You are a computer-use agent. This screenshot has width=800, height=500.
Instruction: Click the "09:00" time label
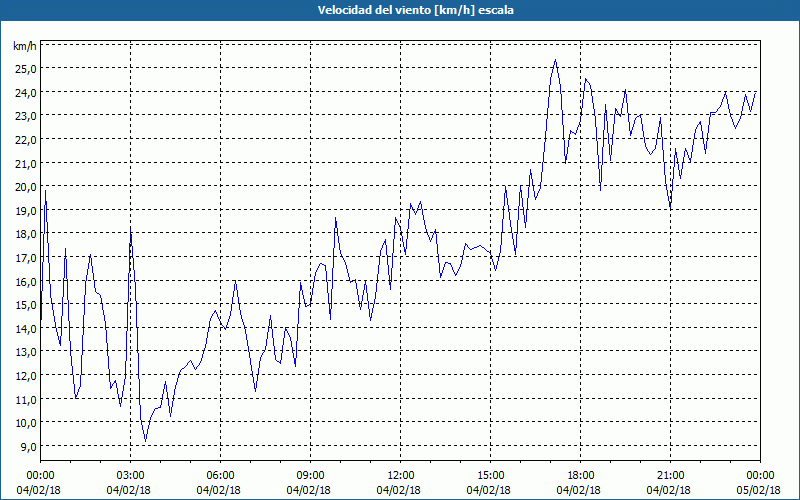tap(310, 476)
